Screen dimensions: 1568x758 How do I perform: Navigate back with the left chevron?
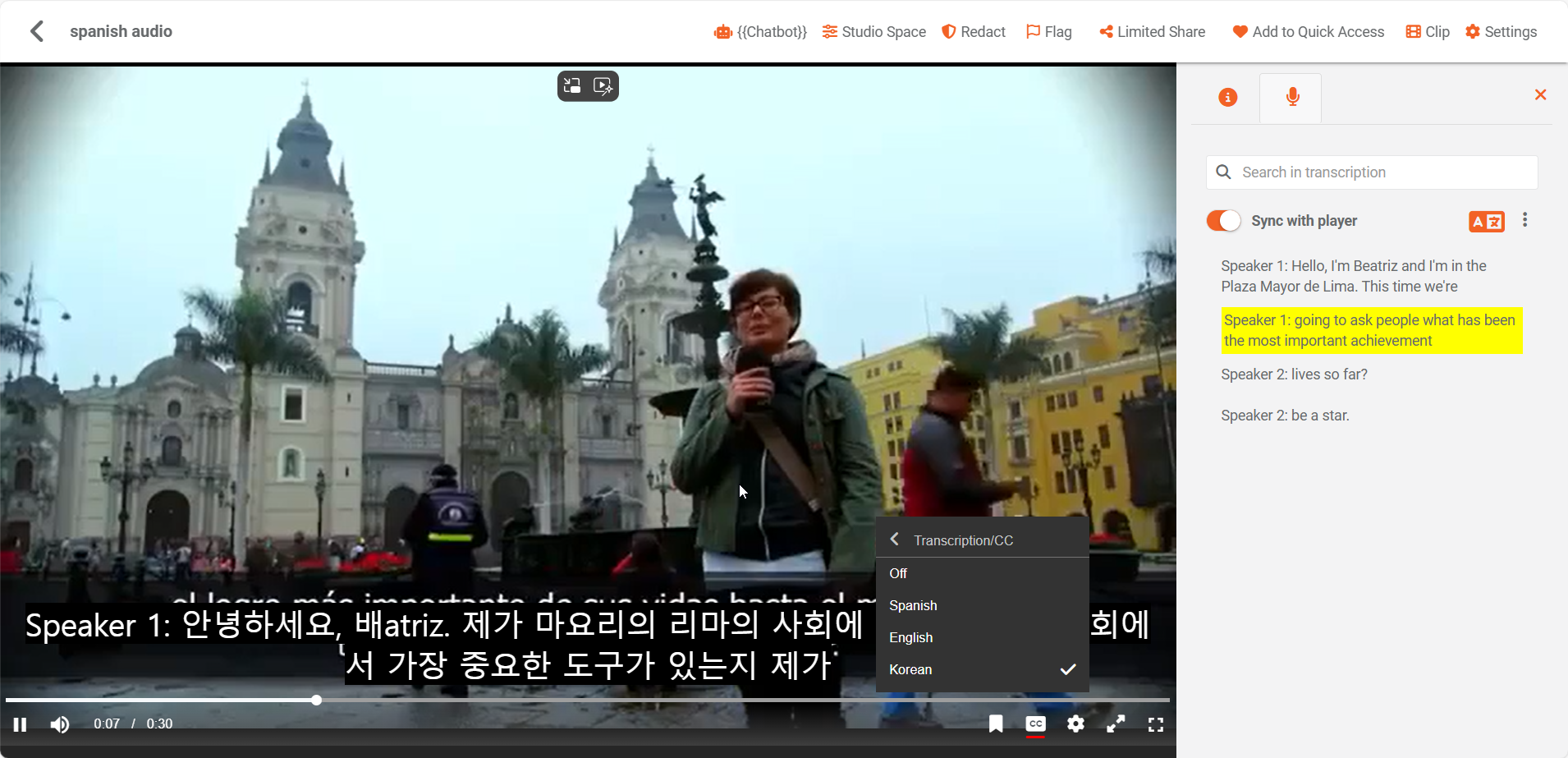[37, 31]
